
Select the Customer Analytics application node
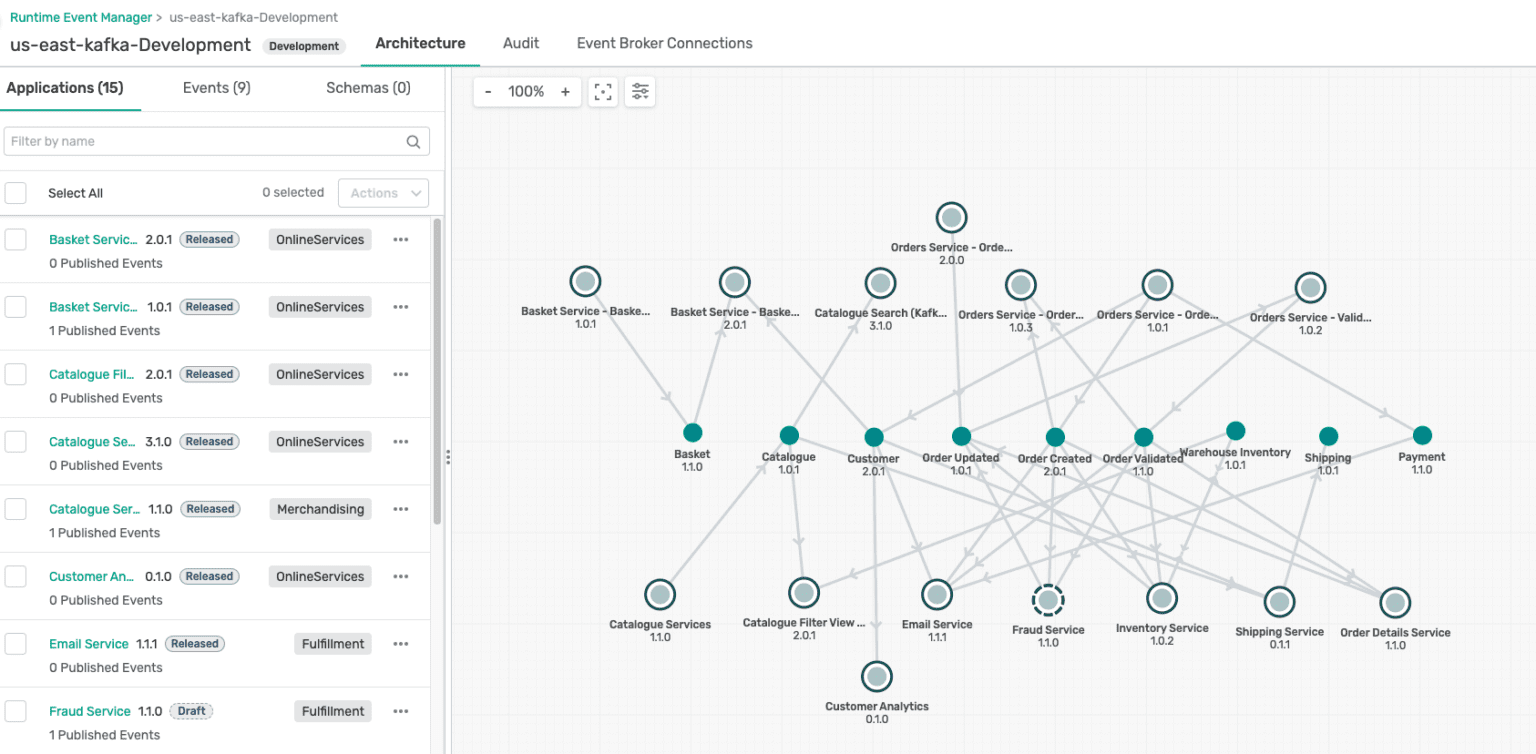pyautogui.click(x=876, y=677)
